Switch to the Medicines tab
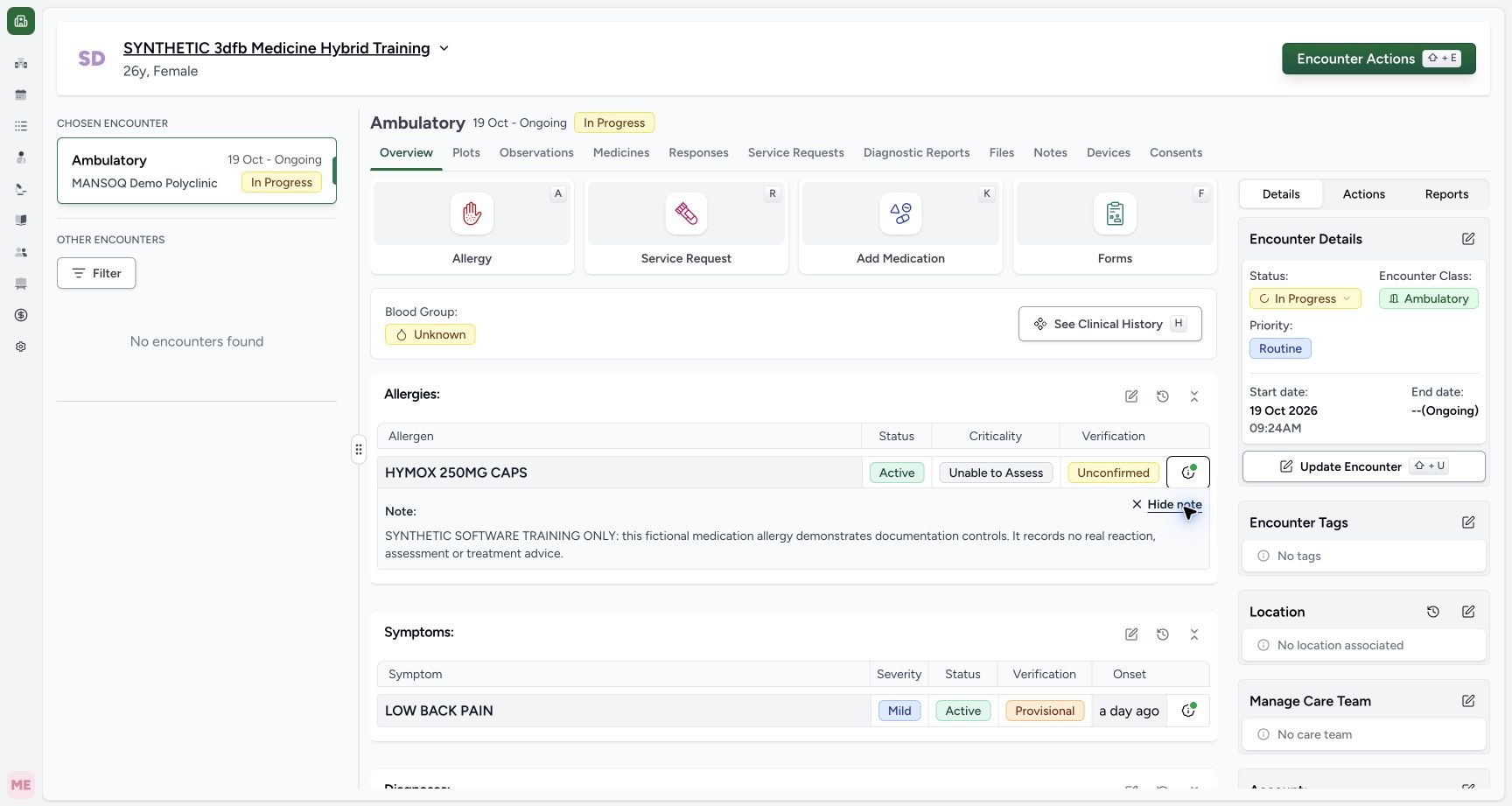The image size is (1512, 806). (621, 152)
